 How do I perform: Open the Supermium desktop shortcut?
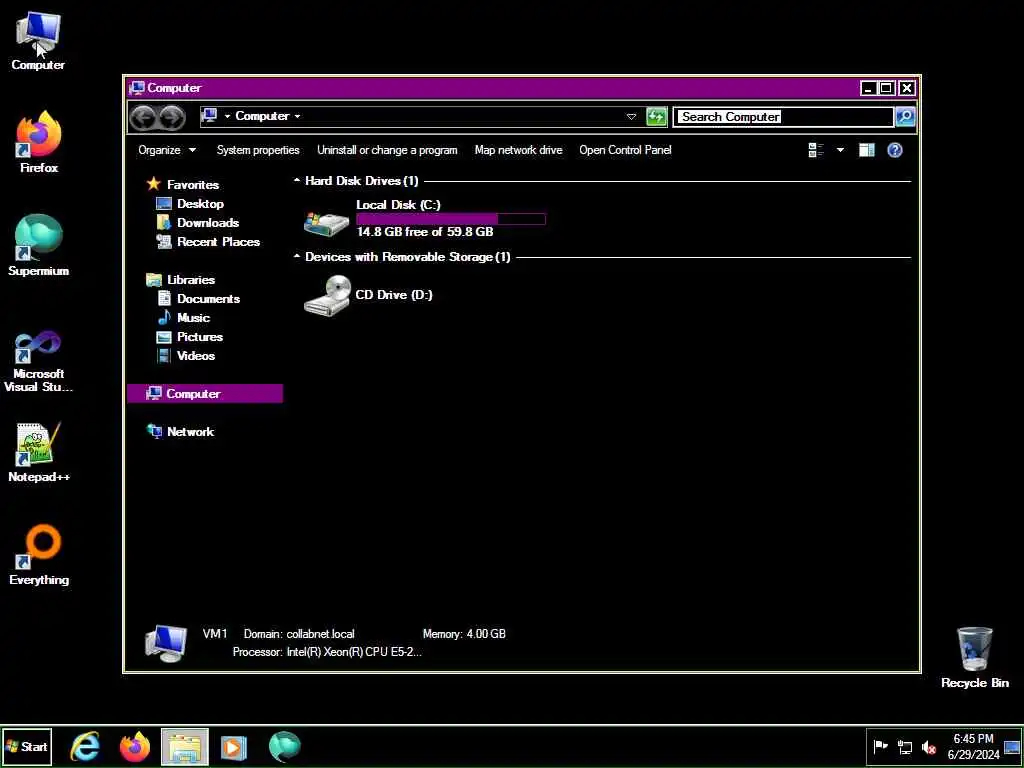pyautogui.click(x=39, y=245)
